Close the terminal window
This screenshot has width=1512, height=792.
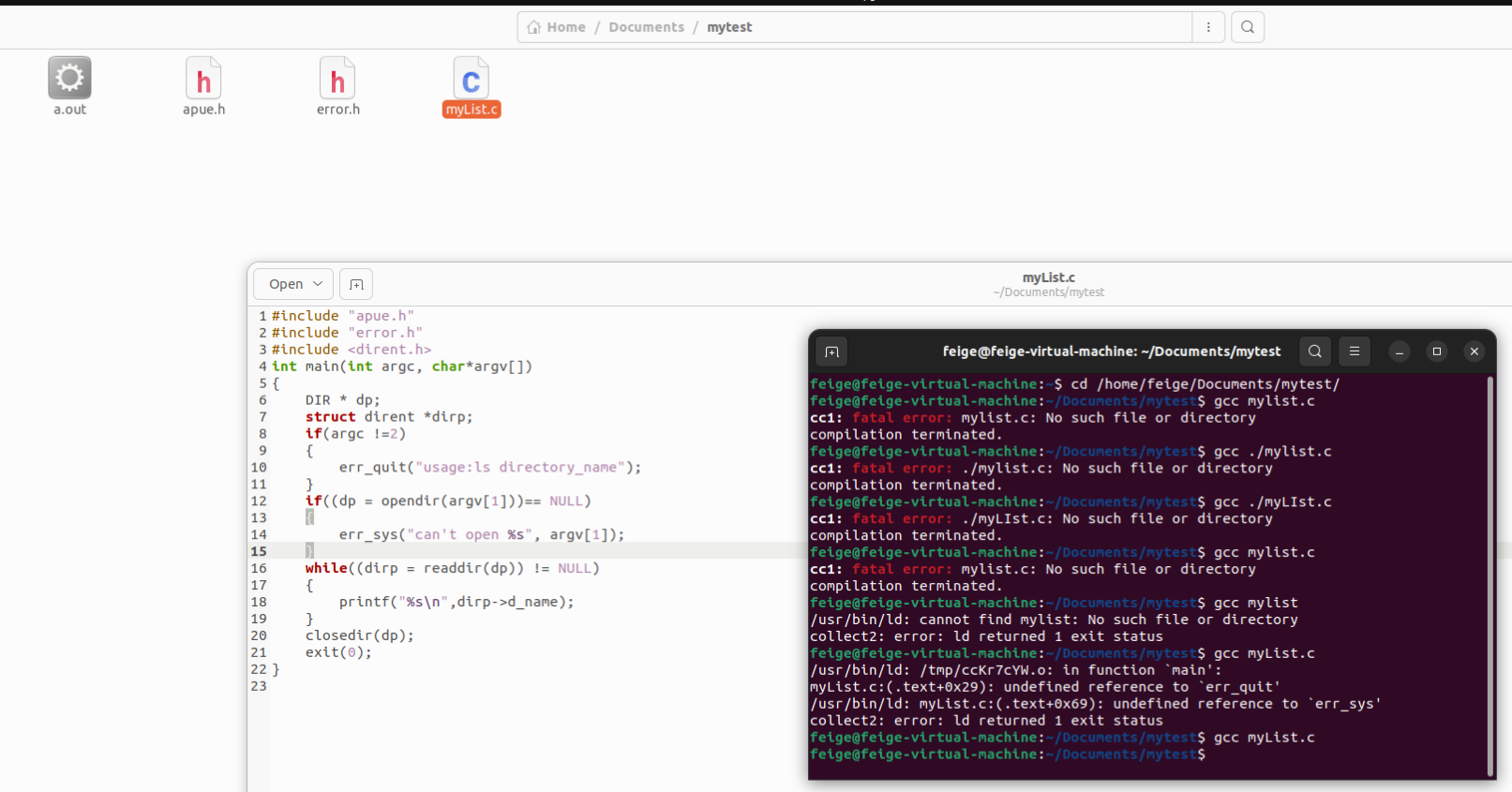click(x=1475, y=351)
